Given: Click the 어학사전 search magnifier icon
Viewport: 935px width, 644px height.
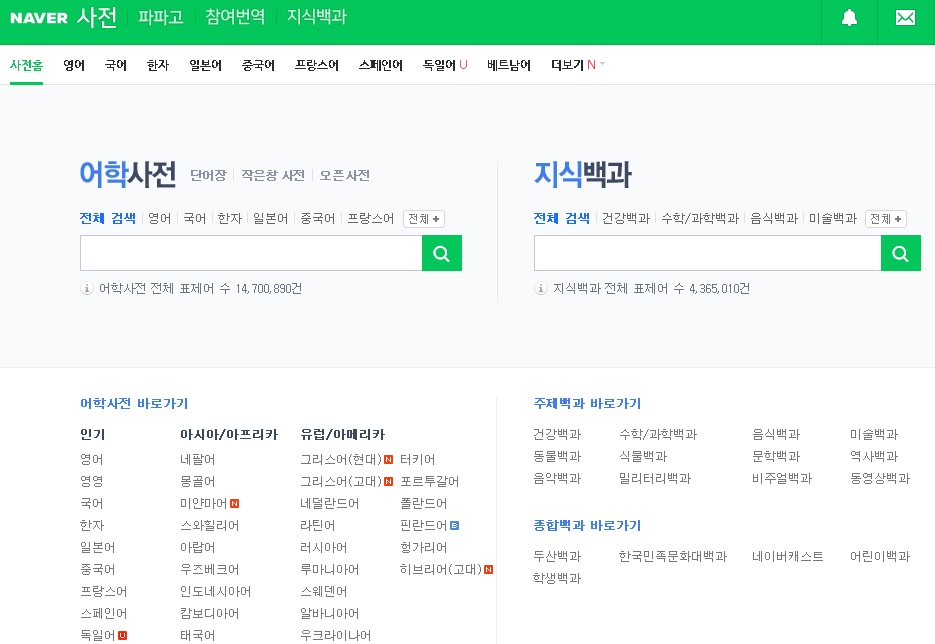Looking at the screenshot, I should [x=441, y=253].
